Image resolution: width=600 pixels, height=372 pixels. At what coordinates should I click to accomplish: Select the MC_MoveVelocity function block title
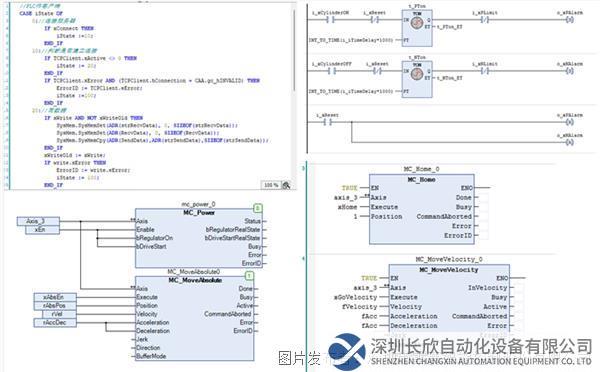(x=449, y=270)
